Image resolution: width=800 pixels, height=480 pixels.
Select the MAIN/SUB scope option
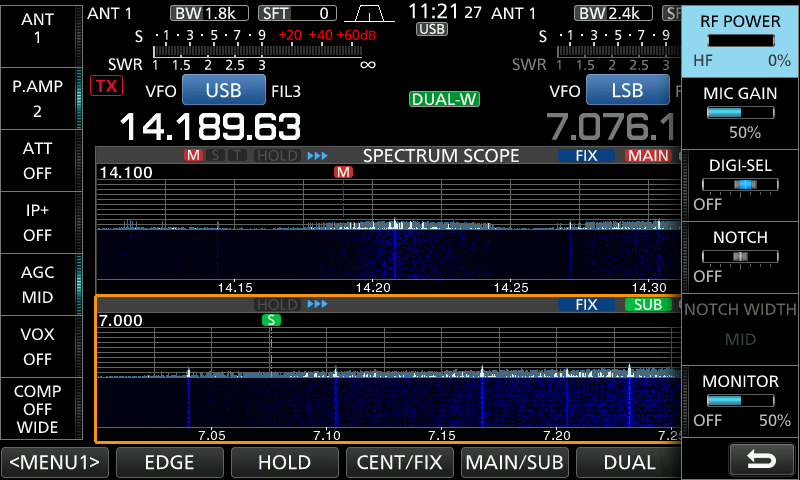point(514,462)
